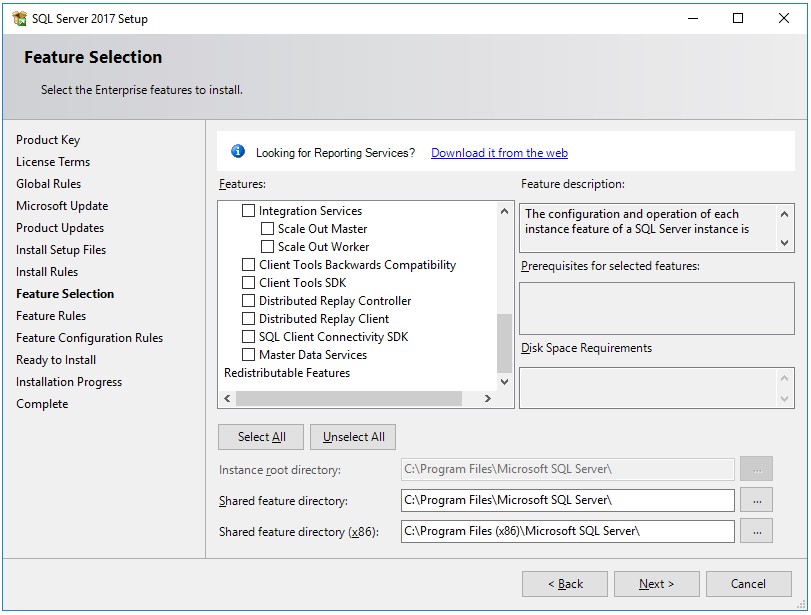Click Next to continue setup
Image resolution: width=811 pixels, height=615 pixels.
pos(657,584)
